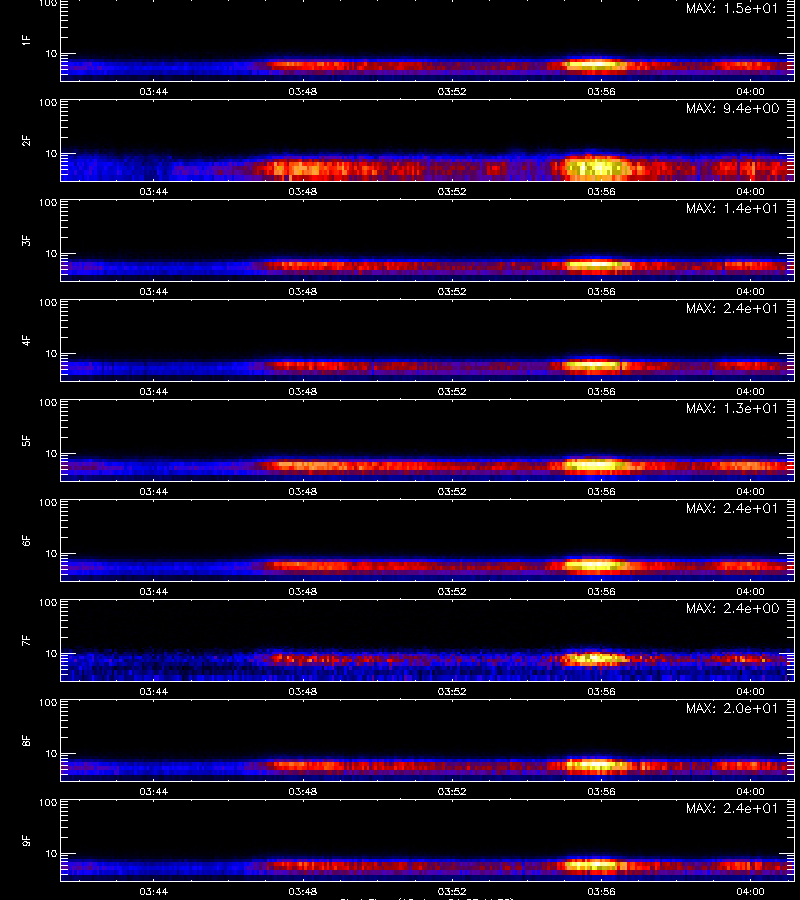
Task: Click the yellow burst near 03:56 in panel 4F
Action: click(593, 365)
